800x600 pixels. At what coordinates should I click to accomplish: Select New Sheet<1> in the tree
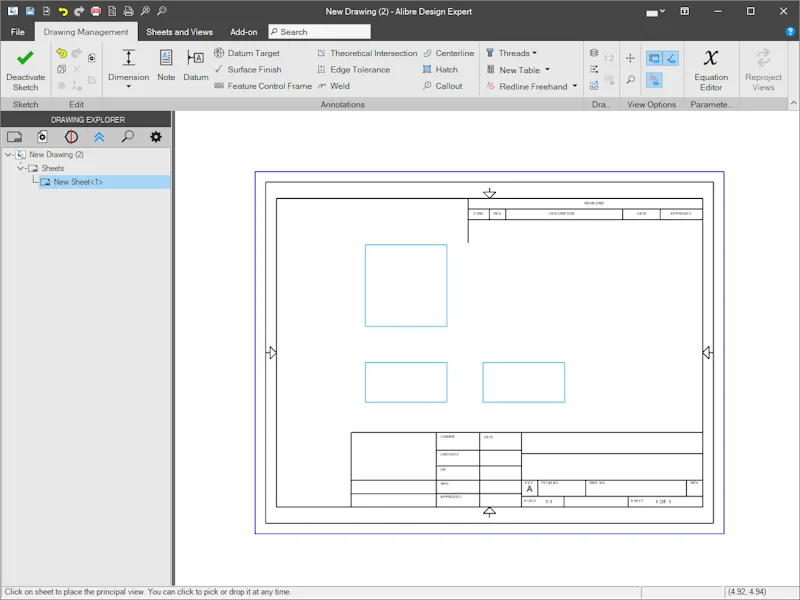click(x=105, y=182)
